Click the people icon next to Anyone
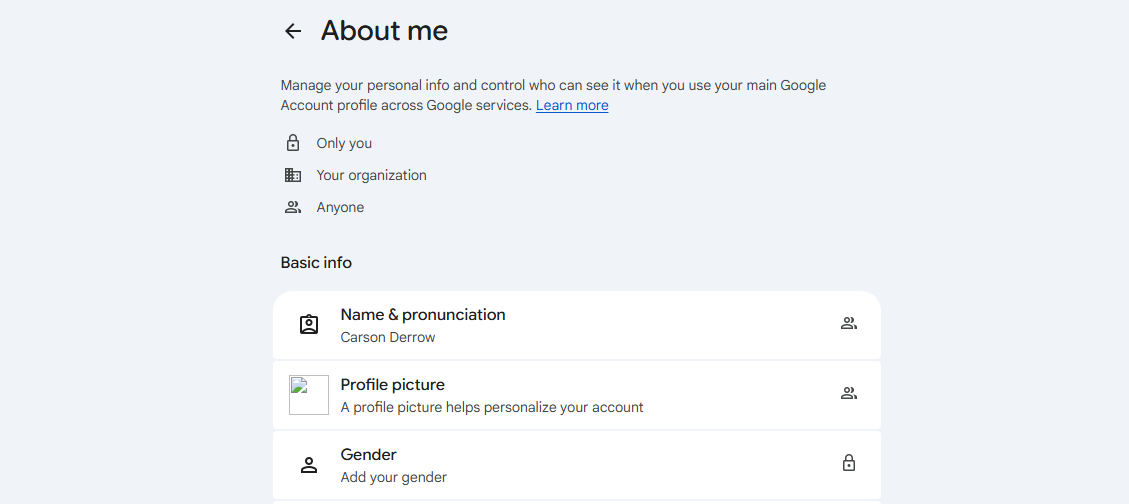The width and height of the screenshot is (1129, 504). (x=293, y=207)
